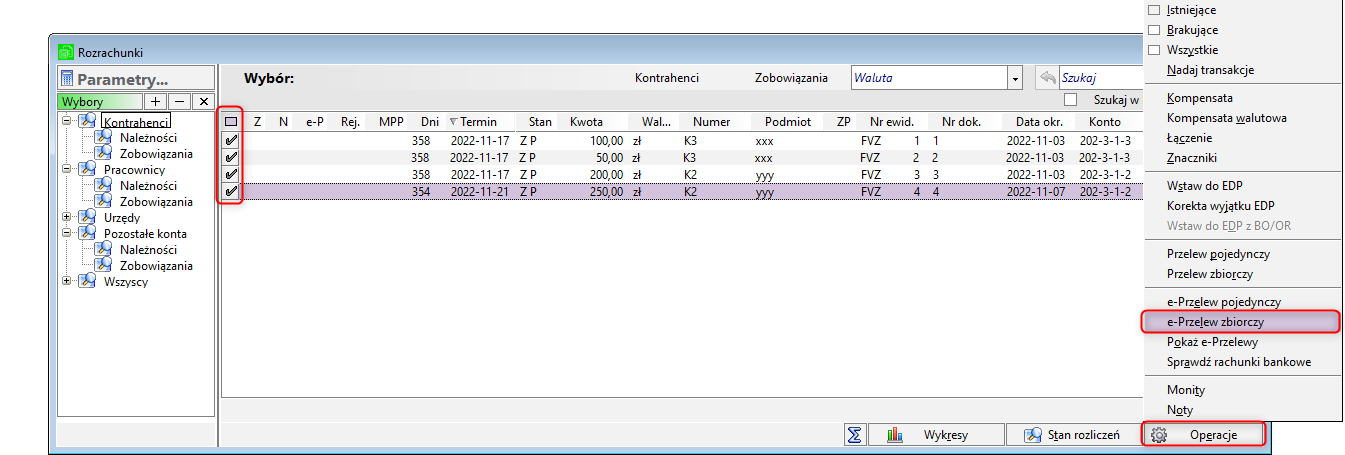The width and height of the screenshot is (1345, 455).
Task: Choose 'Kompensata walutowa' menu item
Action: [x=1240, y=118]
